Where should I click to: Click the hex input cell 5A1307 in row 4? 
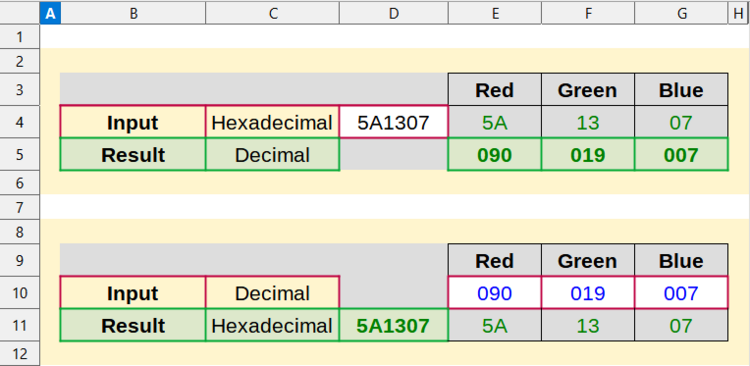tap(394, 122)
